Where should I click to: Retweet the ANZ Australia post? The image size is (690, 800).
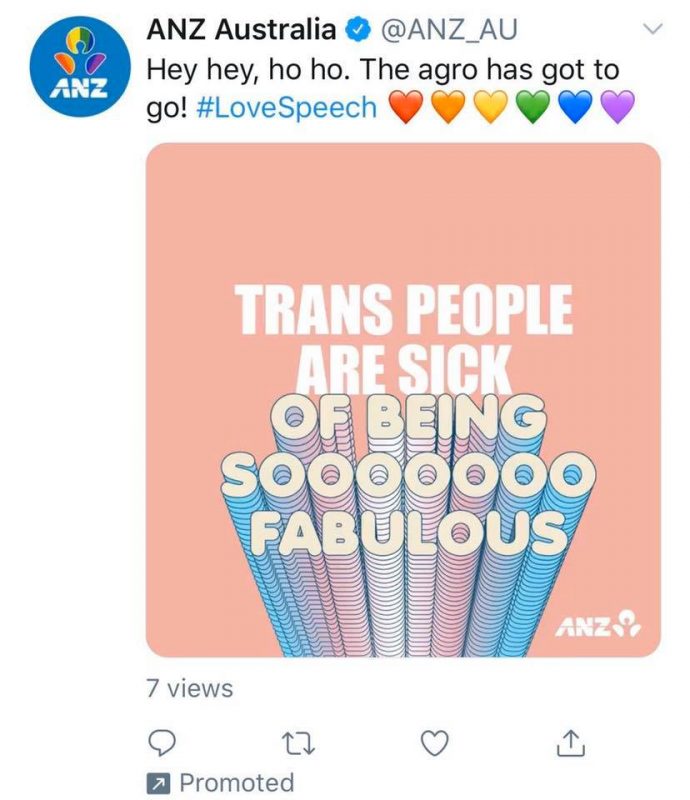click(x=298, y=743)
